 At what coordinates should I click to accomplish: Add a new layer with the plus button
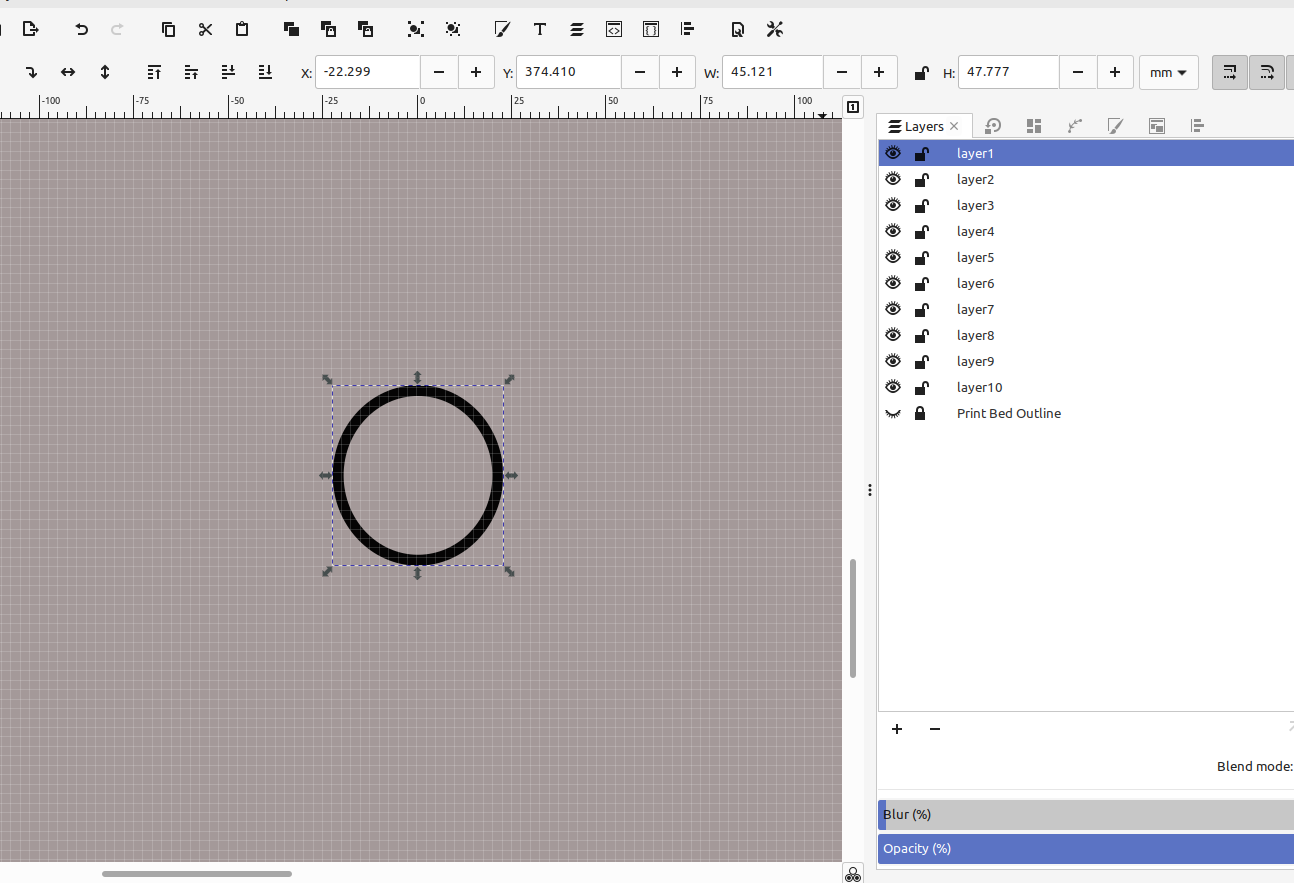coord(896,729)
